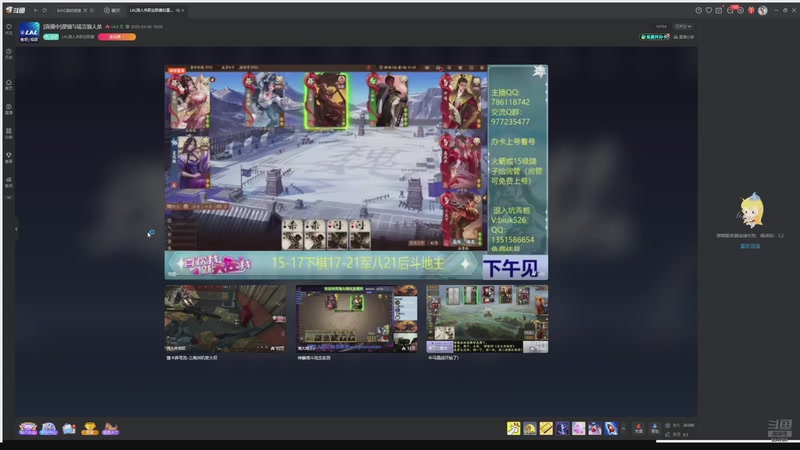The image size is (800, 450).
Task: Open the backpack button beside recharge
Action: (x=655, y=429)
